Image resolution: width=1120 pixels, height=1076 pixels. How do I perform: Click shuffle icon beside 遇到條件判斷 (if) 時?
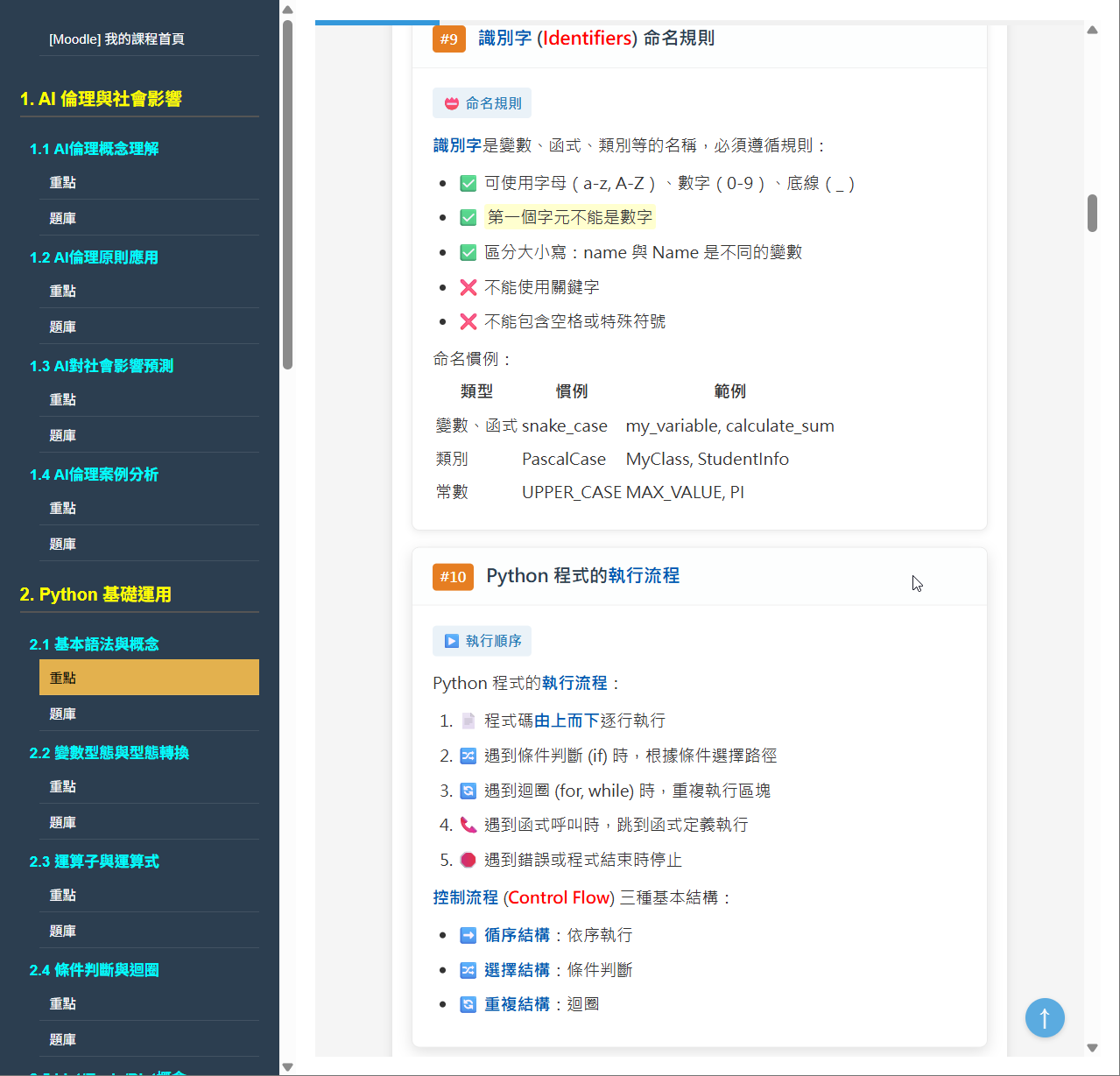click(468, 756)
